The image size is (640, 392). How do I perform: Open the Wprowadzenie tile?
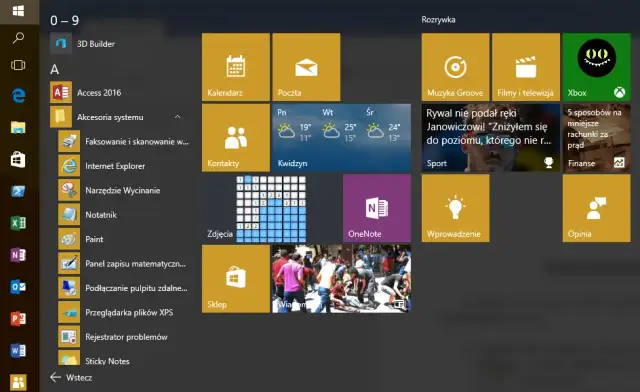click(x=456, y=208)
